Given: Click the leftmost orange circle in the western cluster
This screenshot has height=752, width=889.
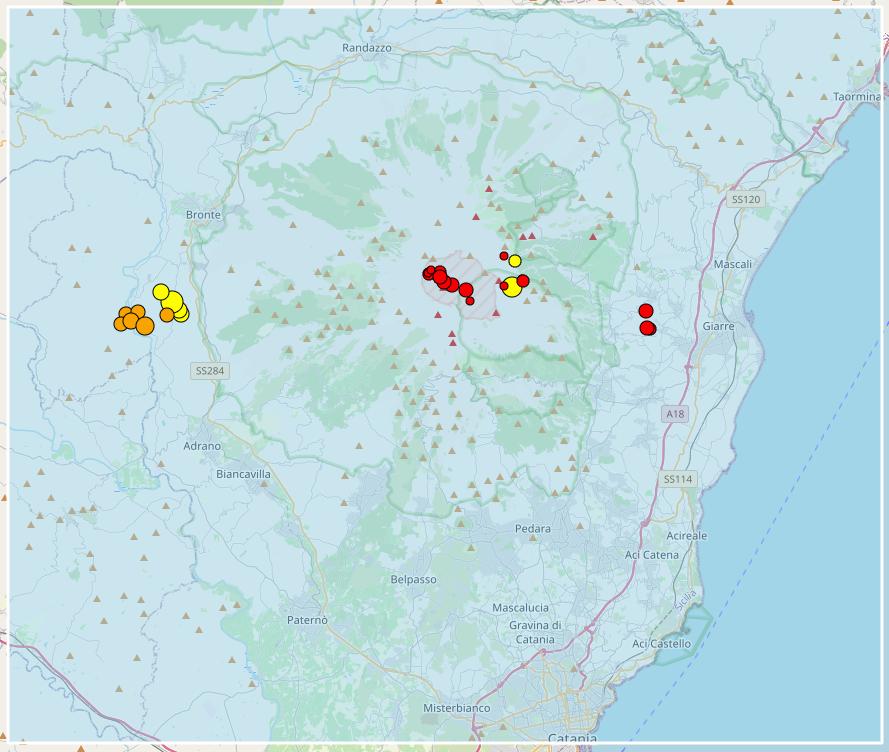Looking at the screenshot, I should click(x=120, y=323).
